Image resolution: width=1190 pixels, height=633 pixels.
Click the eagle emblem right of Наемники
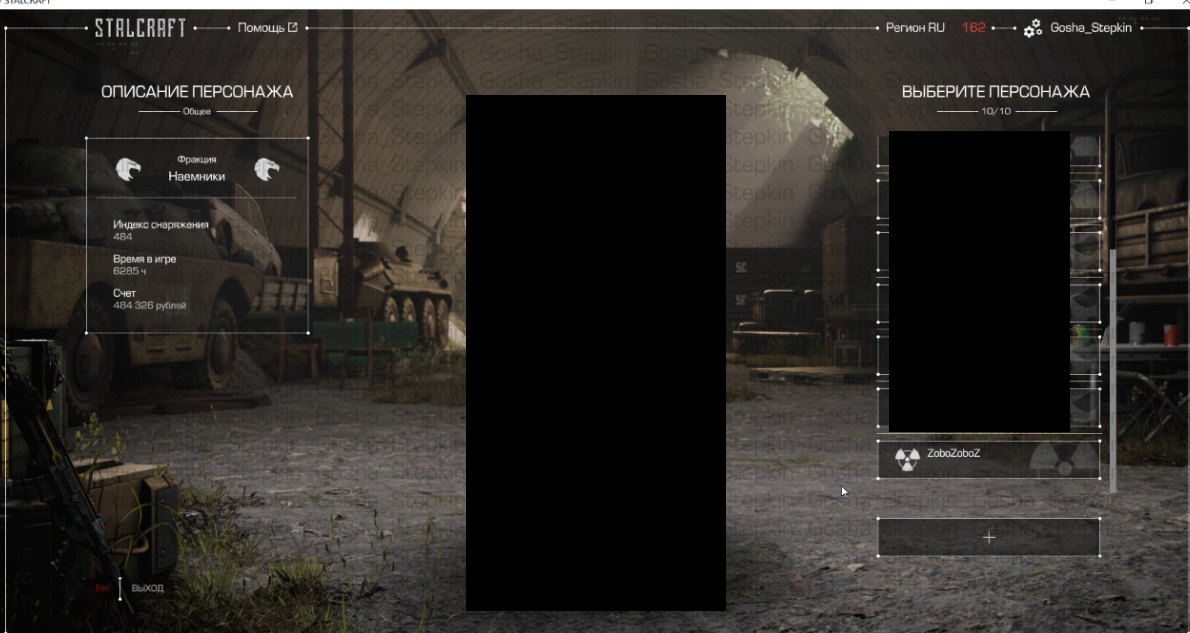(x=266, y=169)
